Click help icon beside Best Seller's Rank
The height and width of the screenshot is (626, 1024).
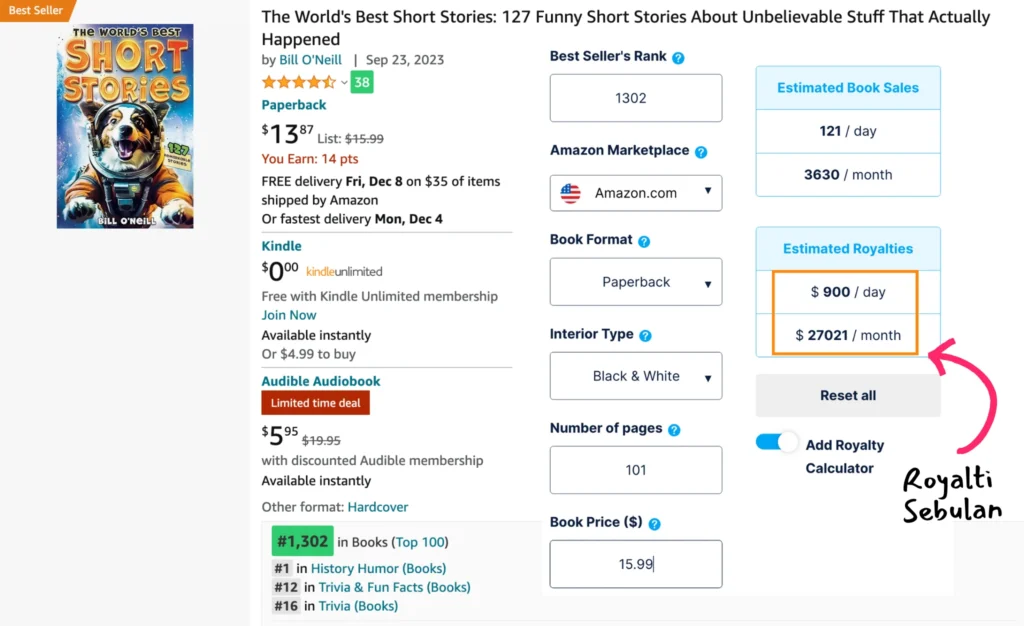[678, 58]
